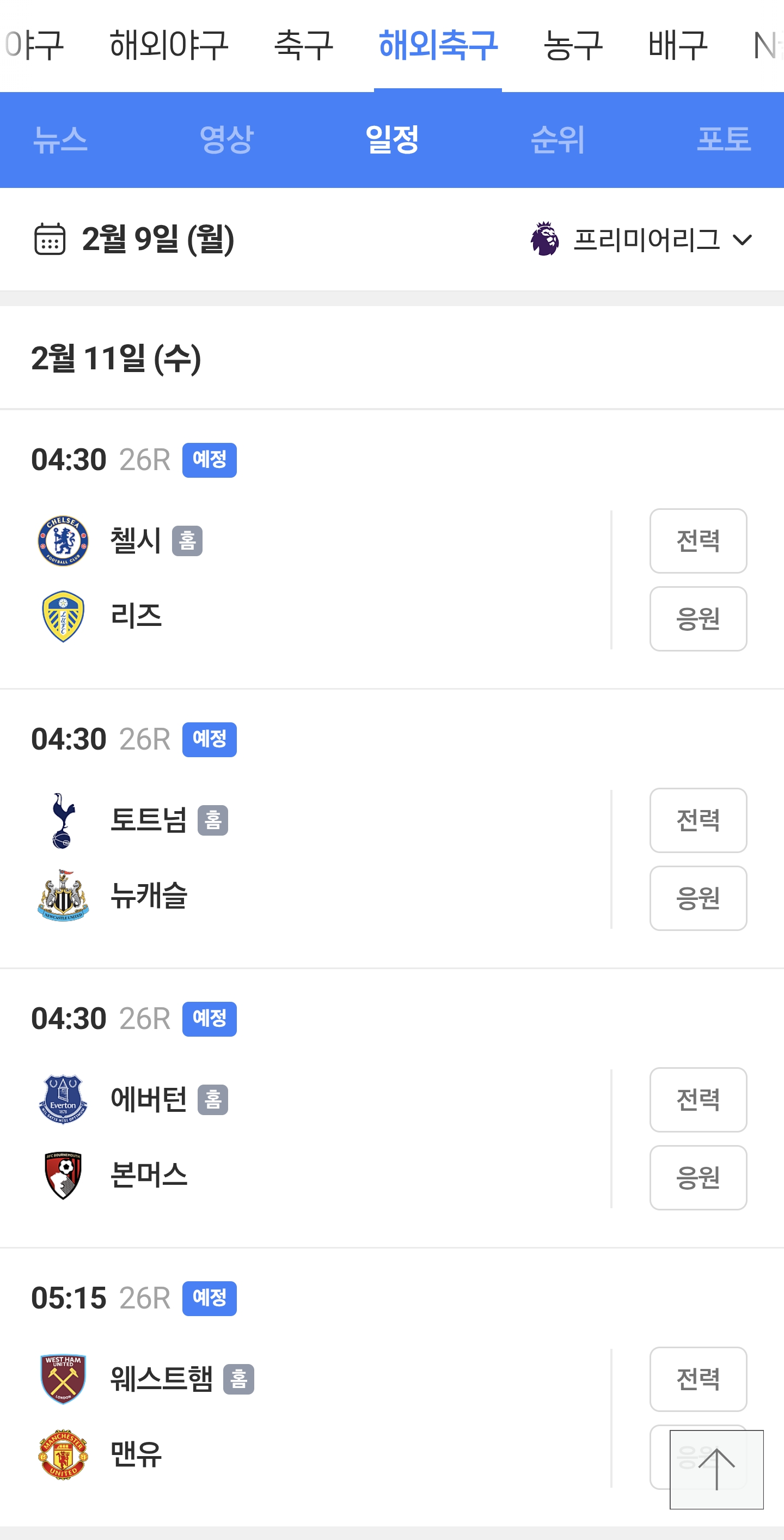Tap the Newcastle United crest

click(63, 896)
